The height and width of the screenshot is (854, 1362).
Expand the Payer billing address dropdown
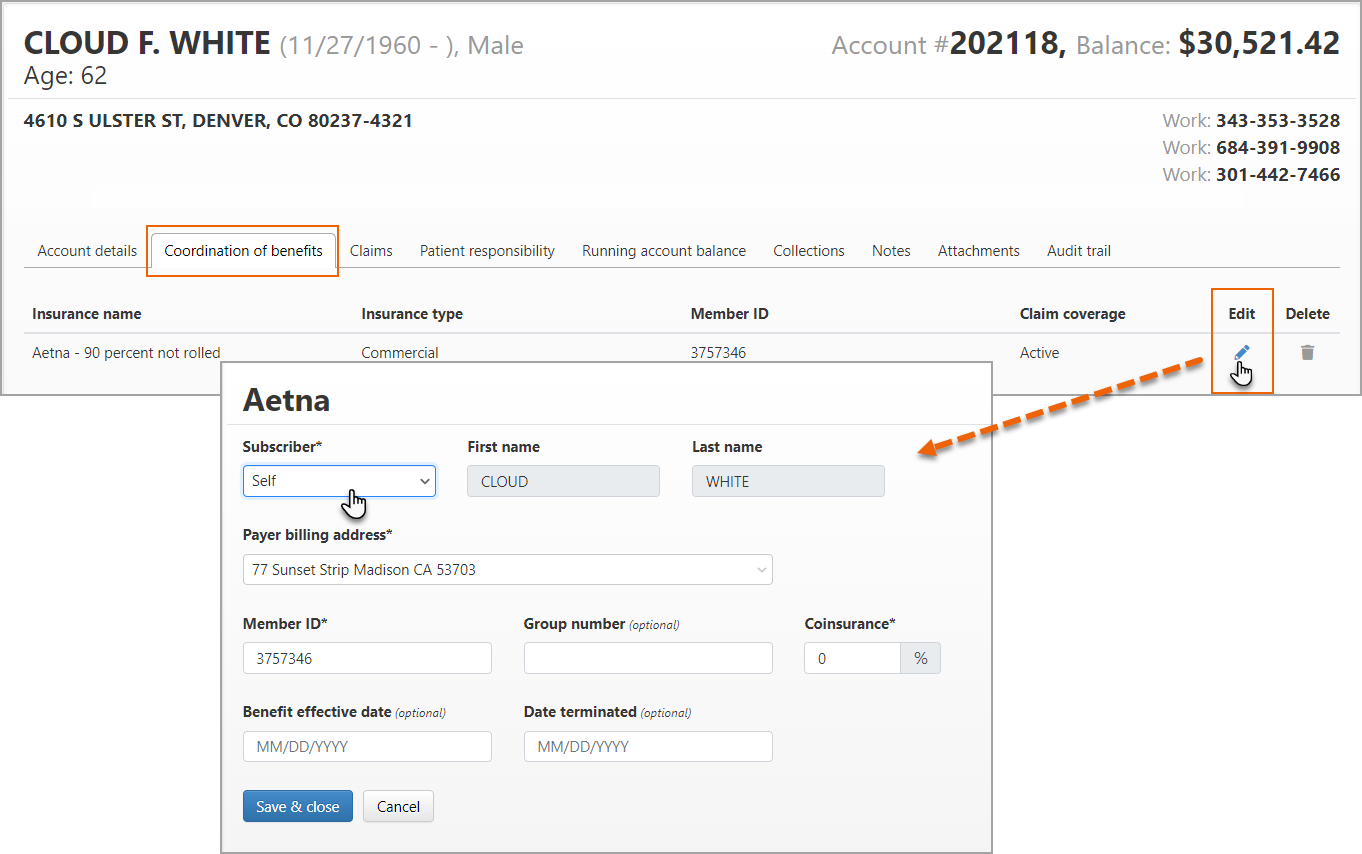(x=507, y=570)
